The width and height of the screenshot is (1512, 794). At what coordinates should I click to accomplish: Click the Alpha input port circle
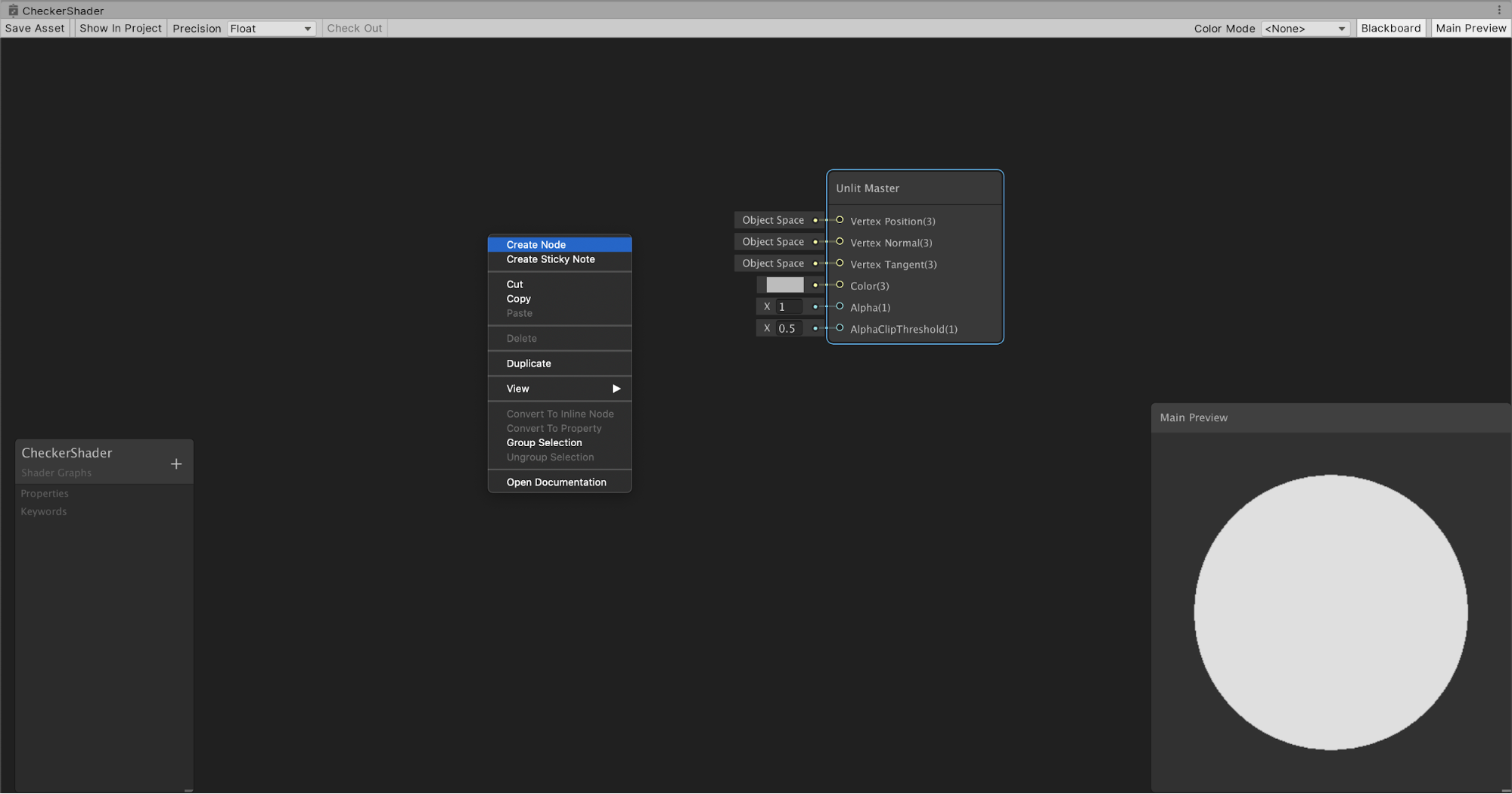click(840, 306)
